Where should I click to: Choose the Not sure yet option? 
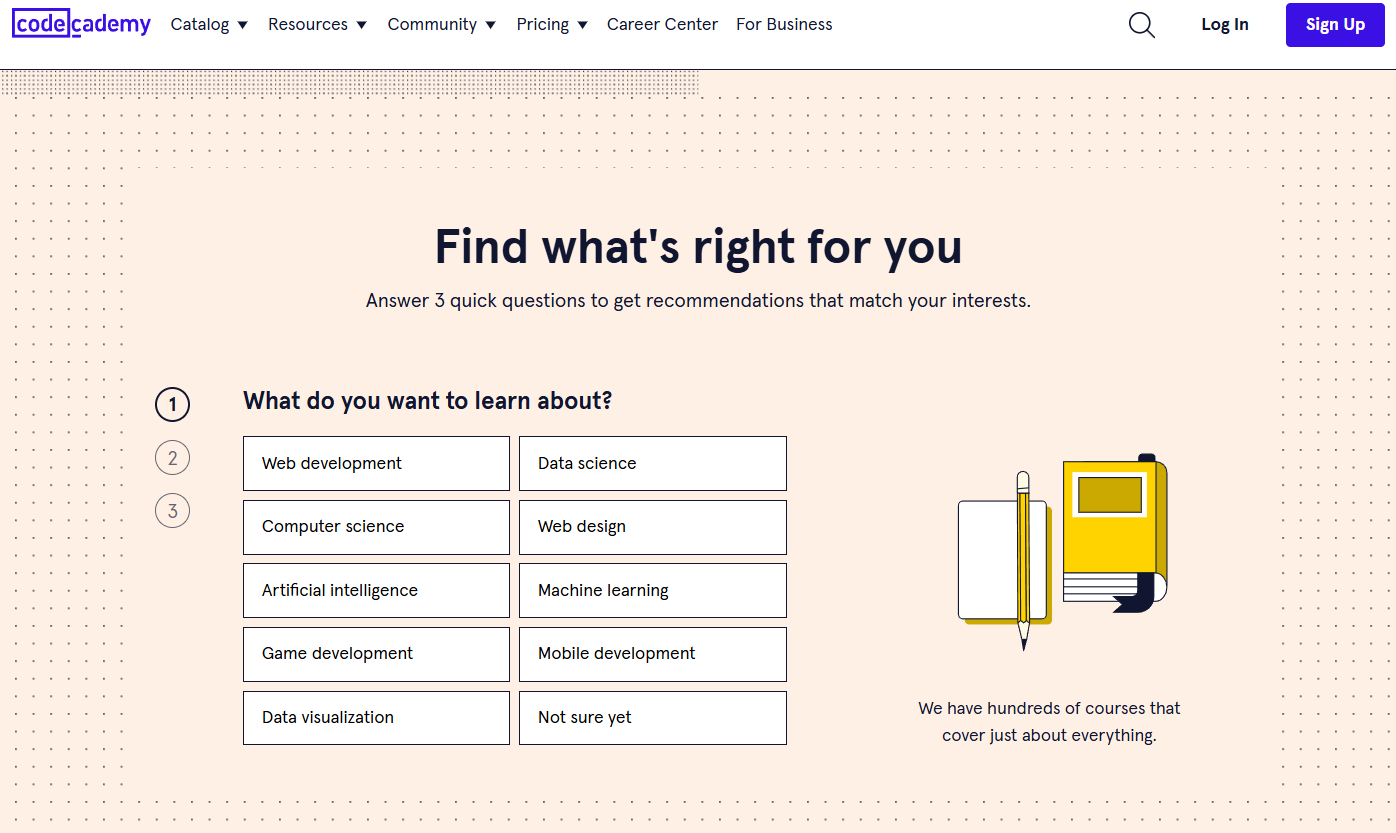point(653,718)
